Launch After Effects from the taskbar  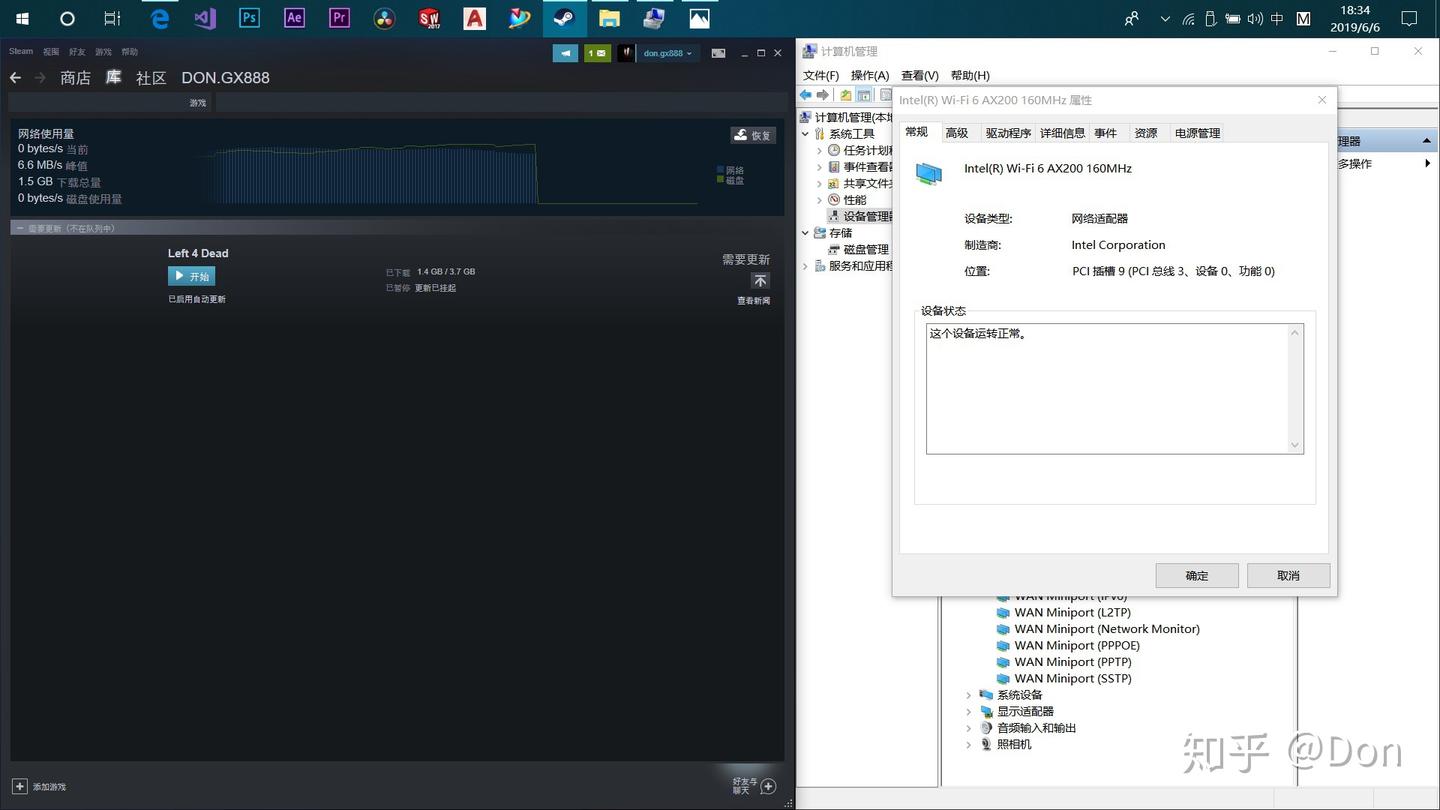click(x=294, y=18)
